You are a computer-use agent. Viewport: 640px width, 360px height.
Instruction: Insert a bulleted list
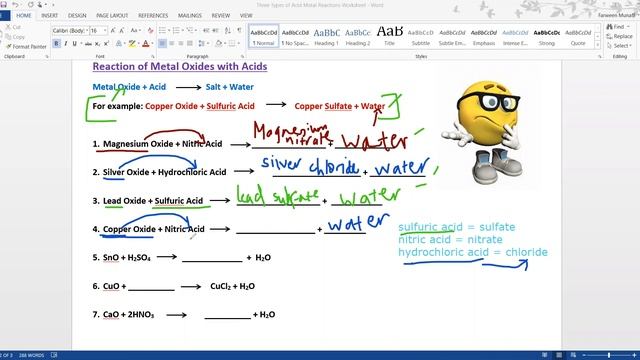click(x=162, y=31)
